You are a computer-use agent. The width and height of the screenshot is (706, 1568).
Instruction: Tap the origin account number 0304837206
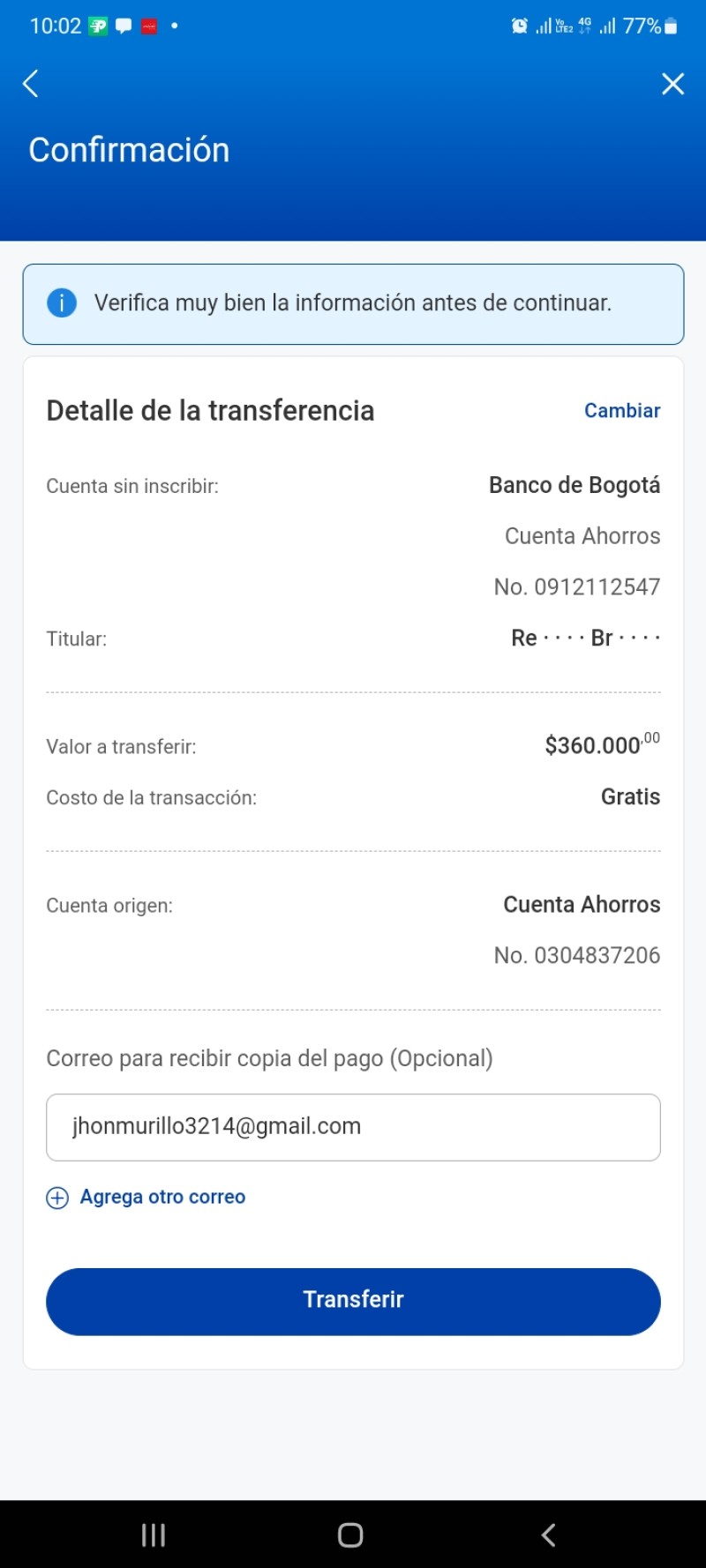coord(577,956)
